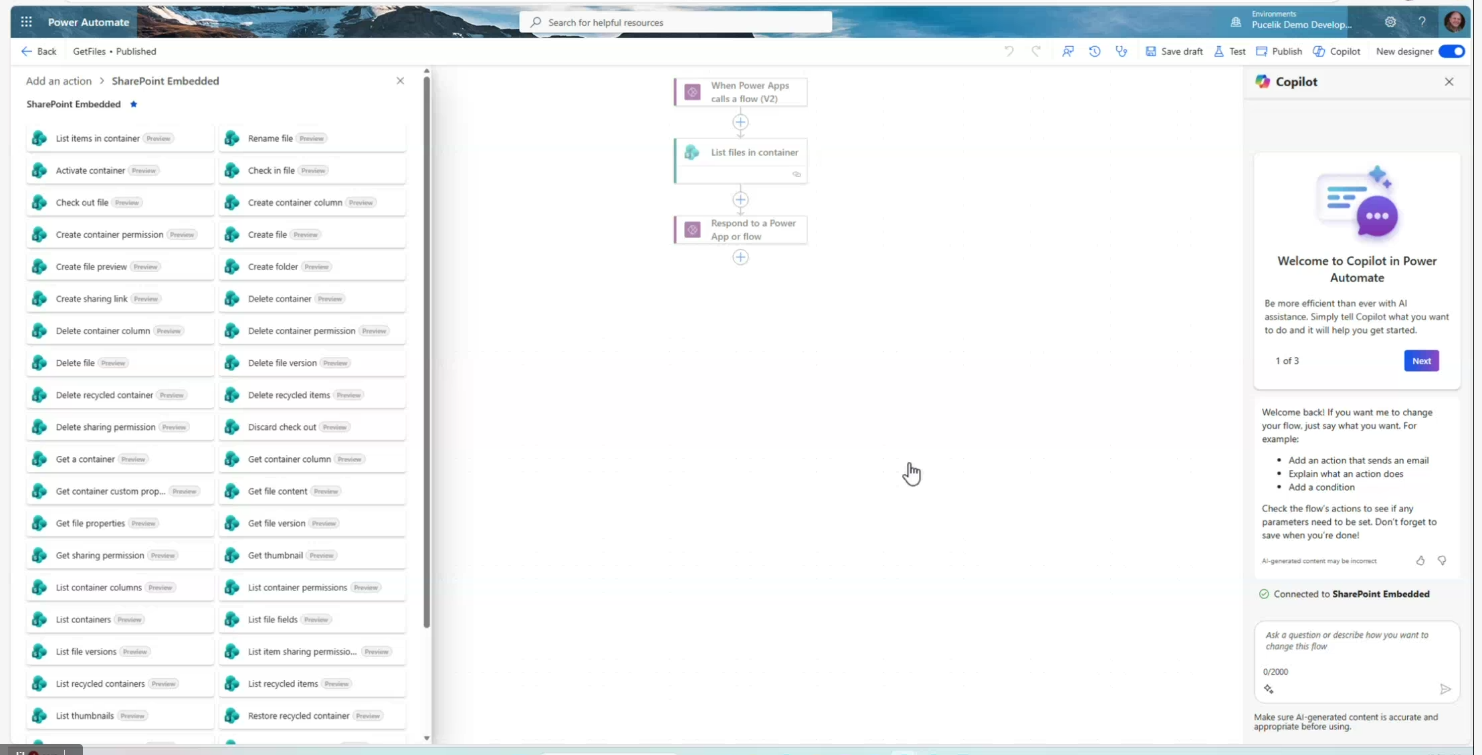Open the send feedback icon in toolbar
This screenshot has height=755, width=1482.
[1068, 51]
